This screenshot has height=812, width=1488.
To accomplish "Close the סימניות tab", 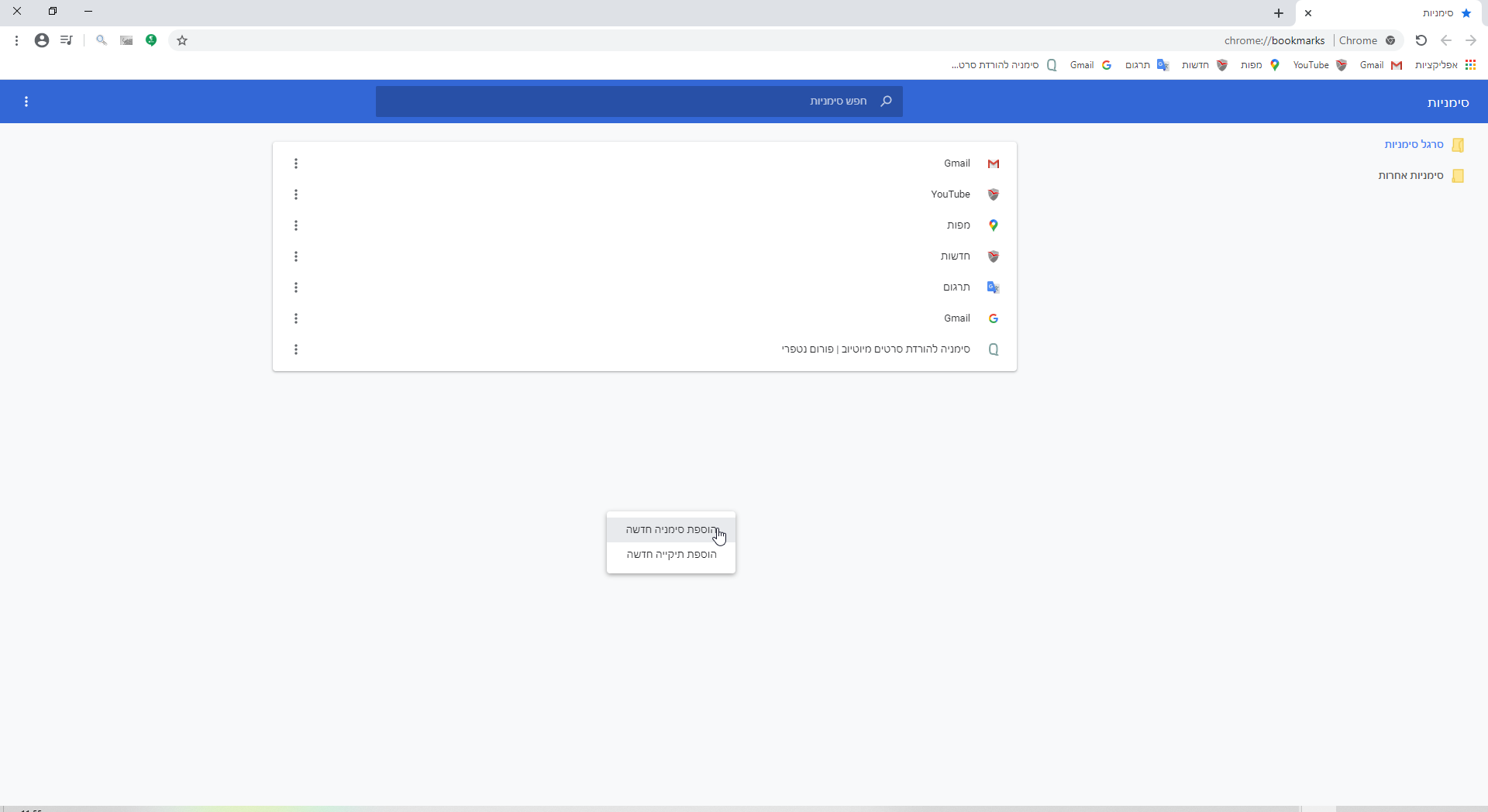I will pyautogui.click(x=1308, y=13).
